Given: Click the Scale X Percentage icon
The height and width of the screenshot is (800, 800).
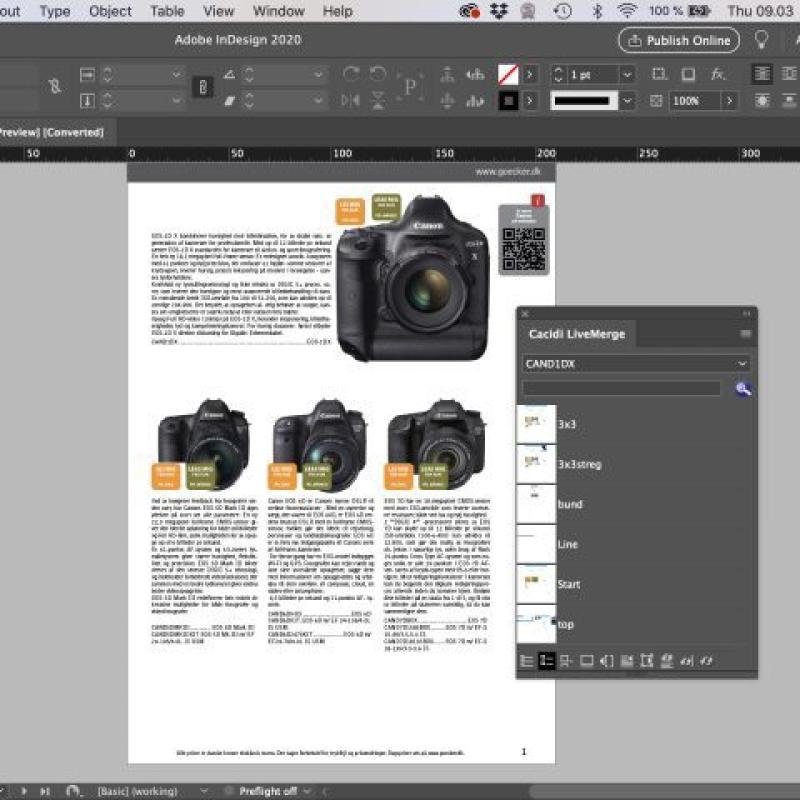Looking at the screenshot, I should click(87, 75).
